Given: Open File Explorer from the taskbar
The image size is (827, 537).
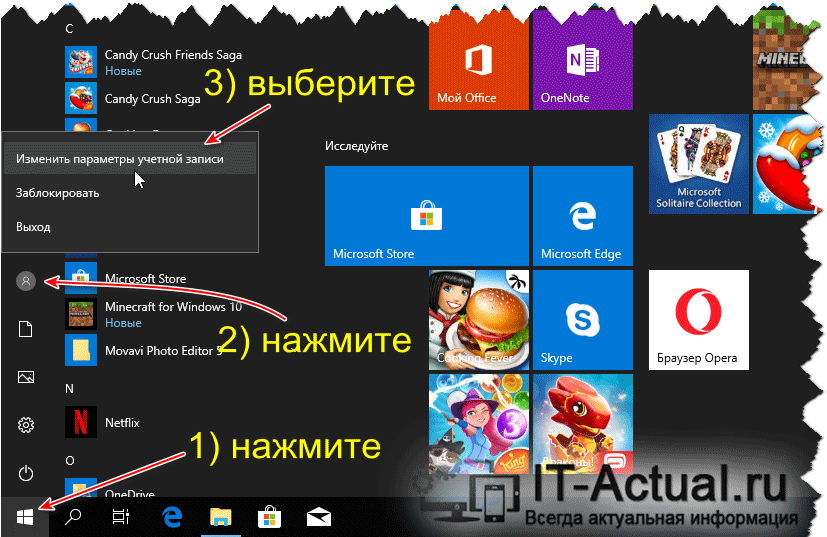Looking at the screenshot, I should coord(220,517).
